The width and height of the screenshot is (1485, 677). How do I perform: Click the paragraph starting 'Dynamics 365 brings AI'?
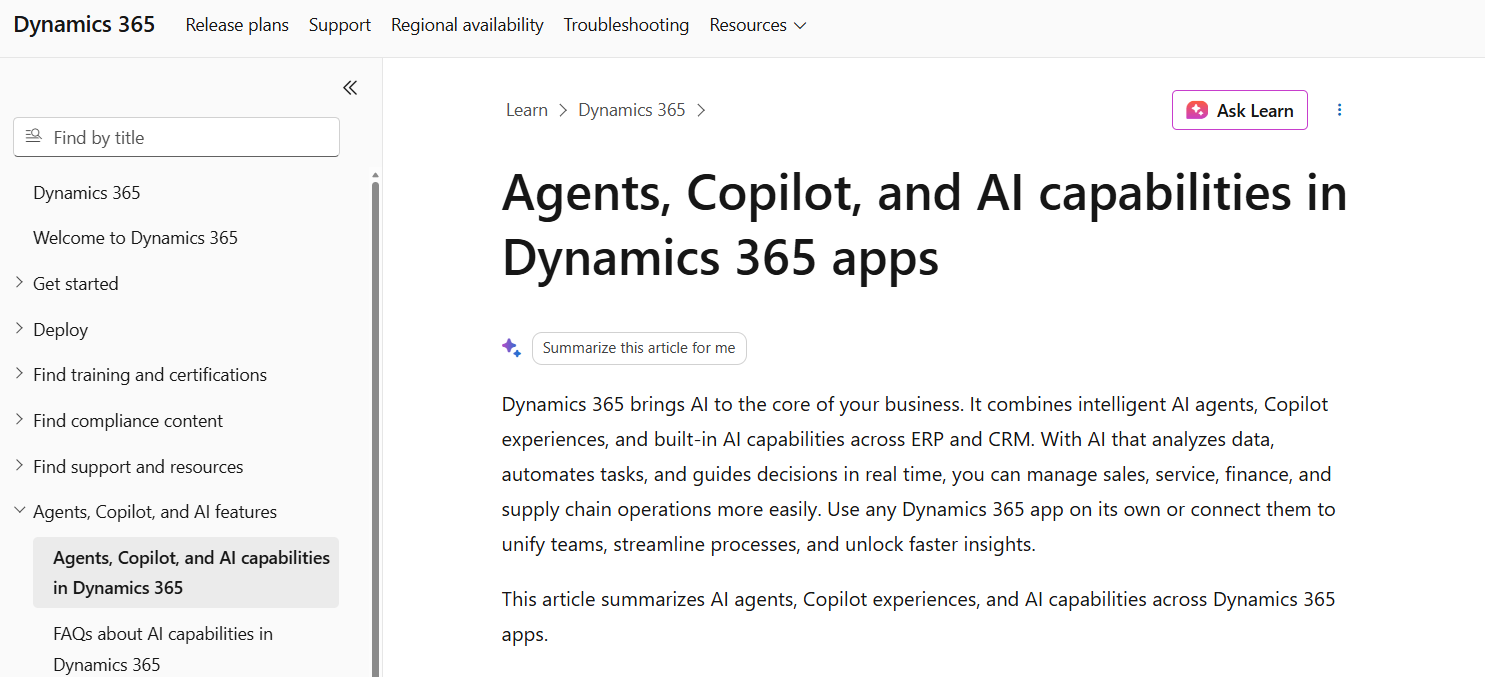point(919,474)
